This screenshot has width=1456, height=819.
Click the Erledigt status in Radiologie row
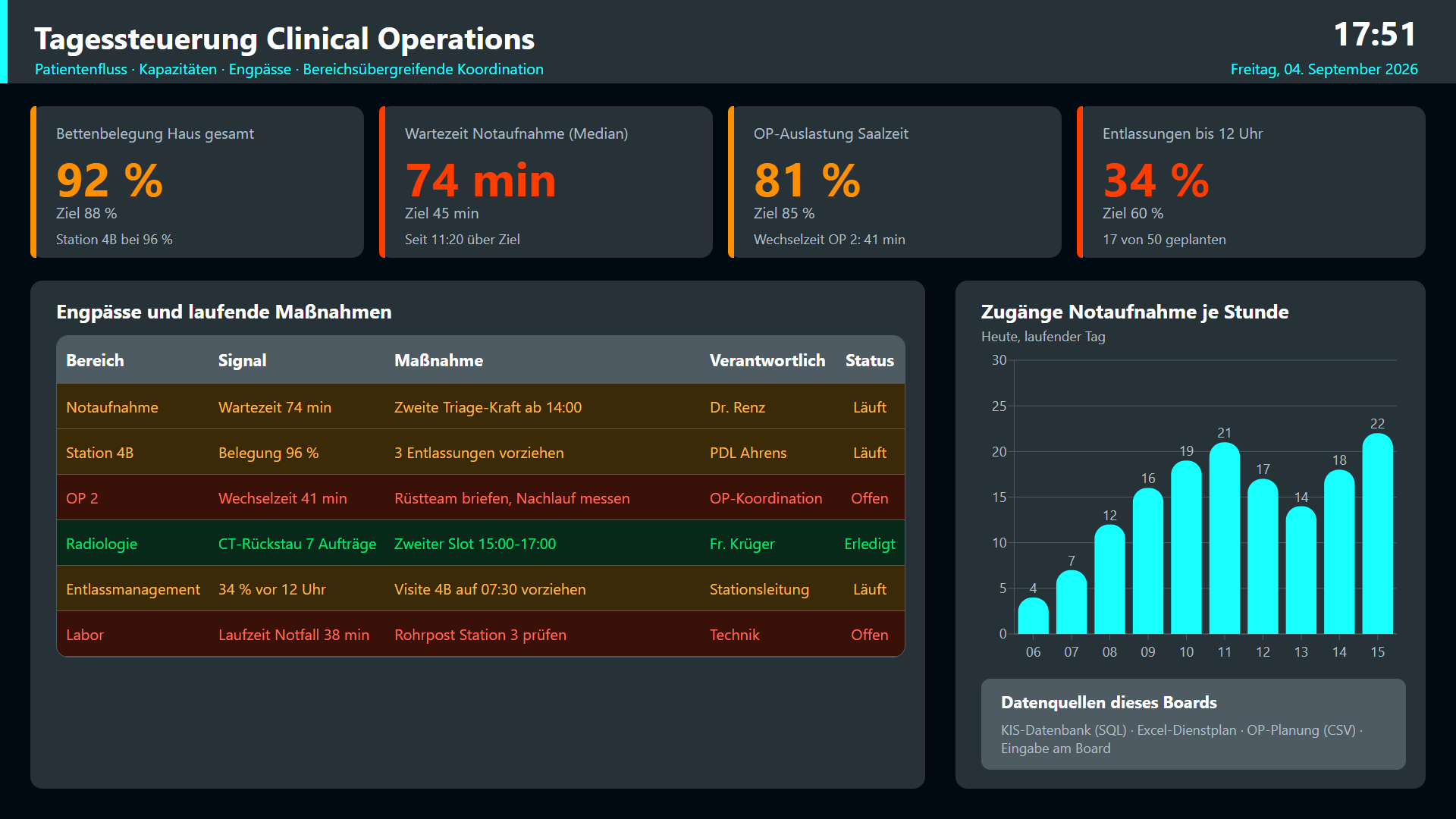[870, 544]
